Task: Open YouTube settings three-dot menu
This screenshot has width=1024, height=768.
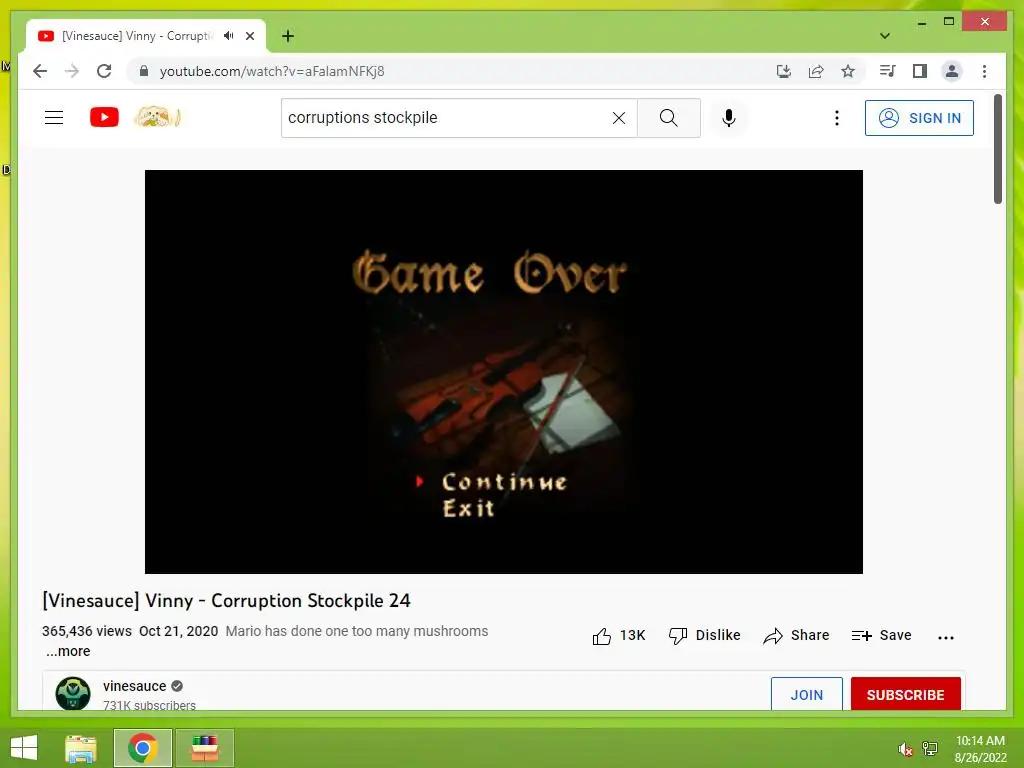Action: 837,118
